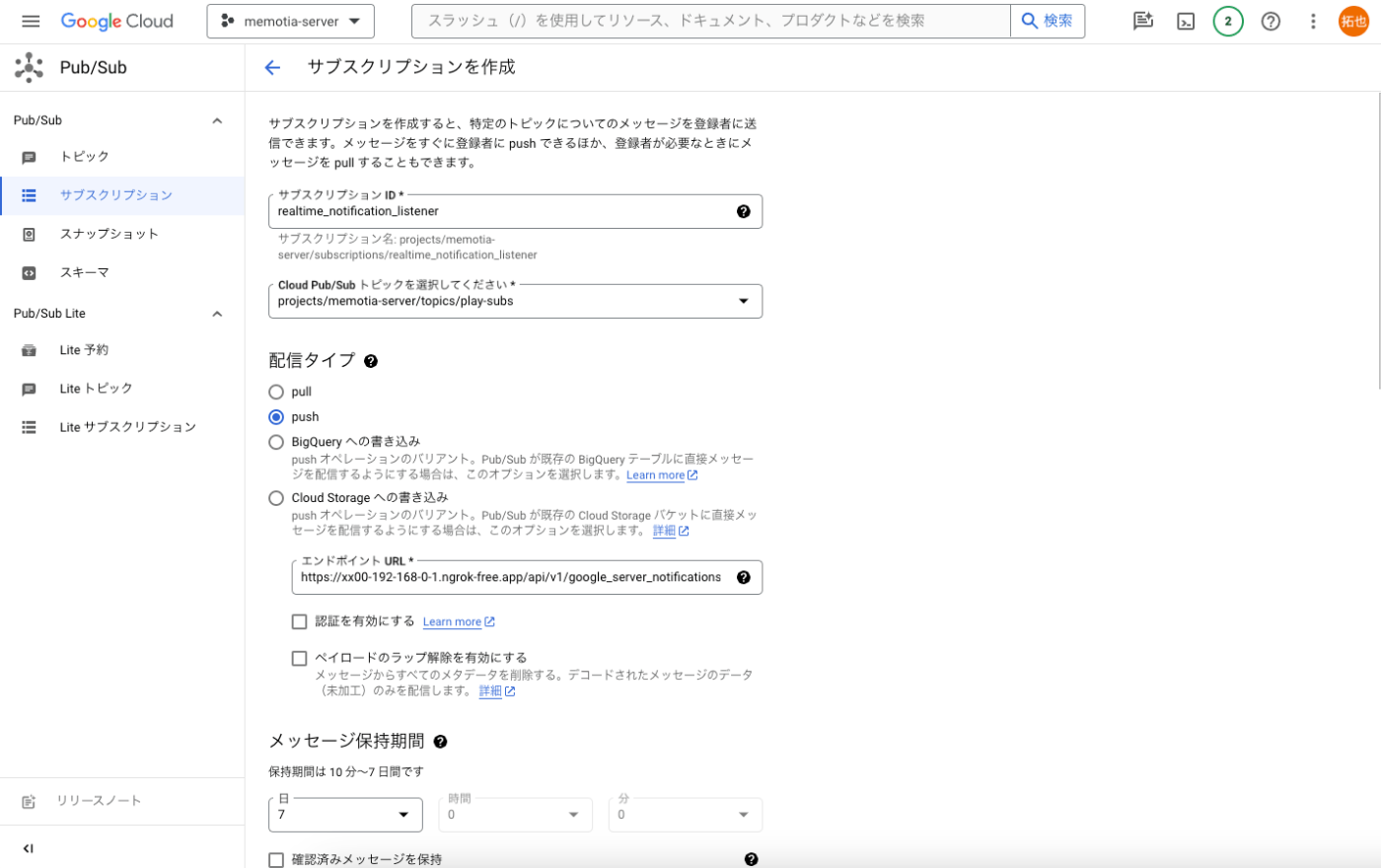
Task: Click the magnifier 検索 button
Action: 1048,21
